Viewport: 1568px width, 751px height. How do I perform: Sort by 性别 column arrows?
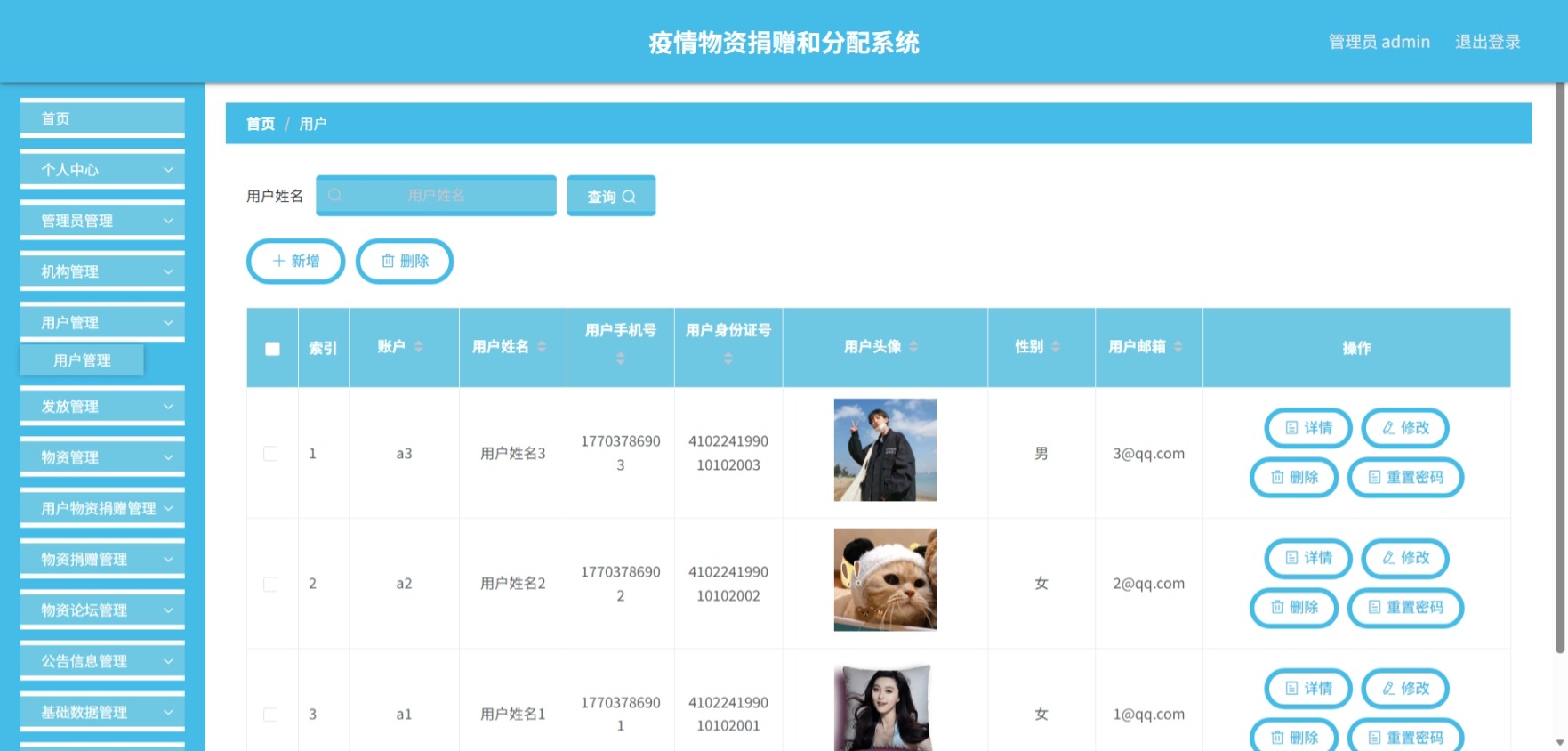(x=1056, y=347)
